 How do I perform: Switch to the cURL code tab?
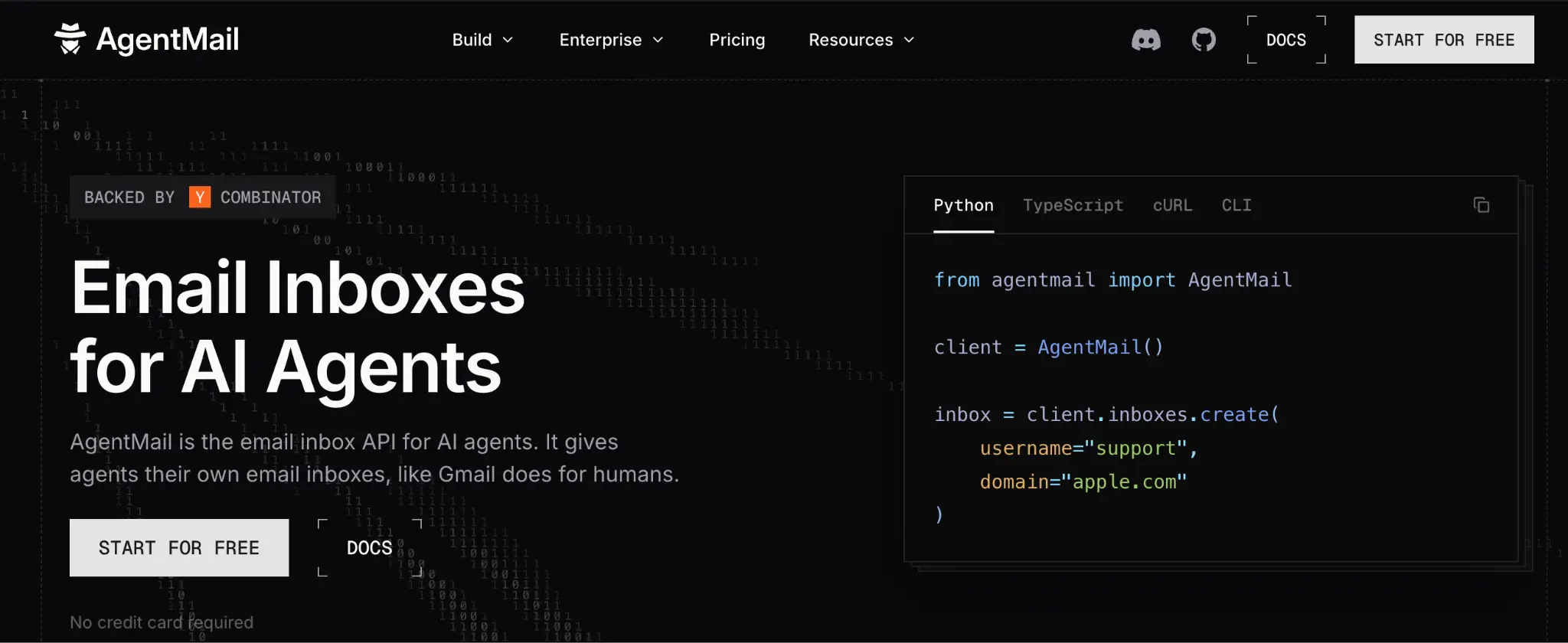click(1172, 205)
